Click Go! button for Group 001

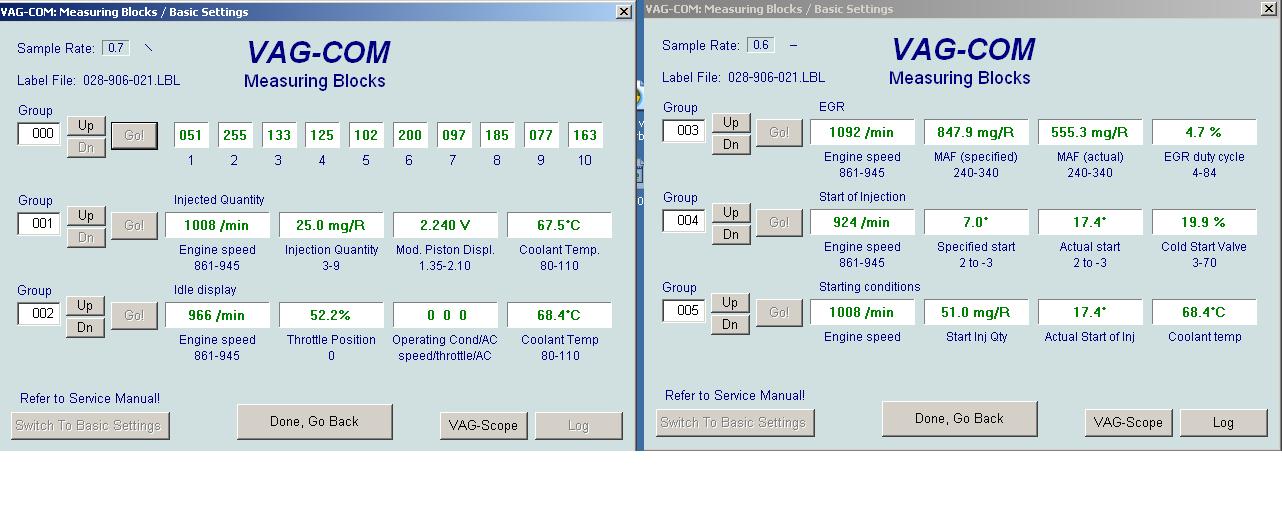[x=134, y=226]
